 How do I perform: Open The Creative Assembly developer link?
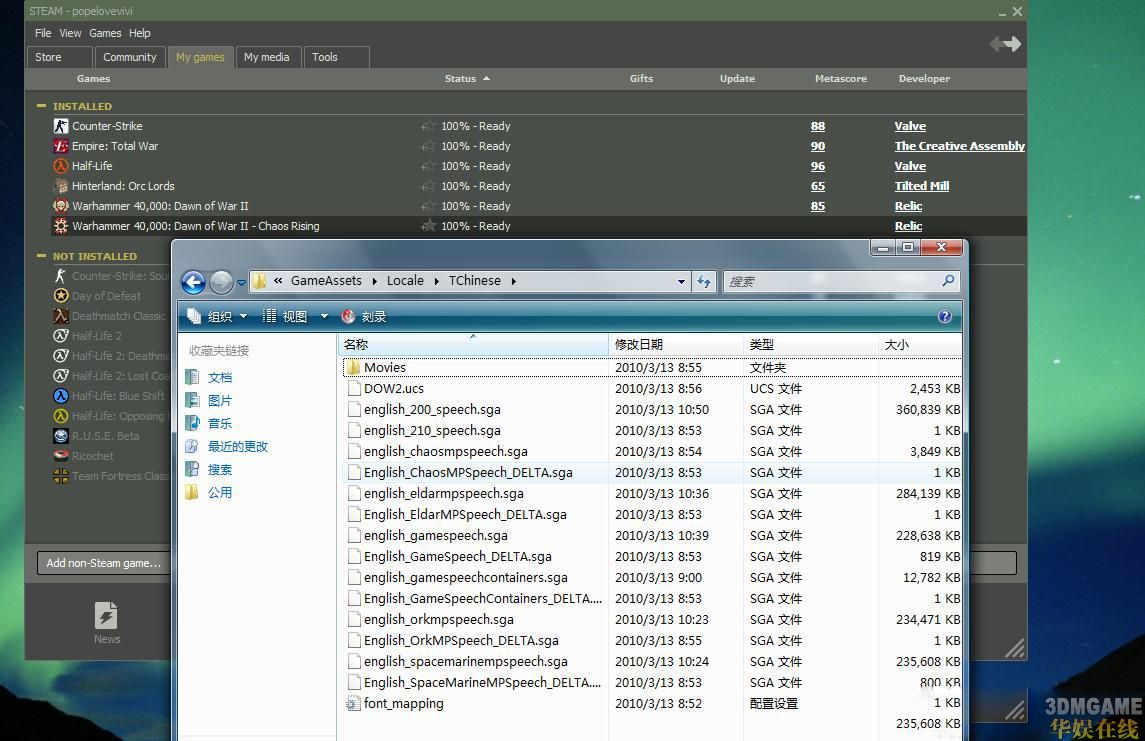point(960,146)
